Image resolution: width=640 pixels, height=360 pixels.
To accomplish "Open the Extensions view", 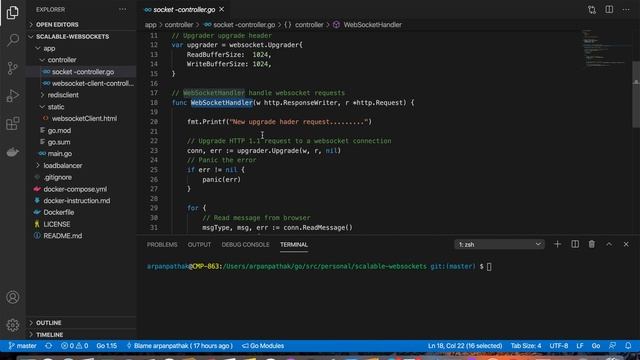I will point(13,123).
